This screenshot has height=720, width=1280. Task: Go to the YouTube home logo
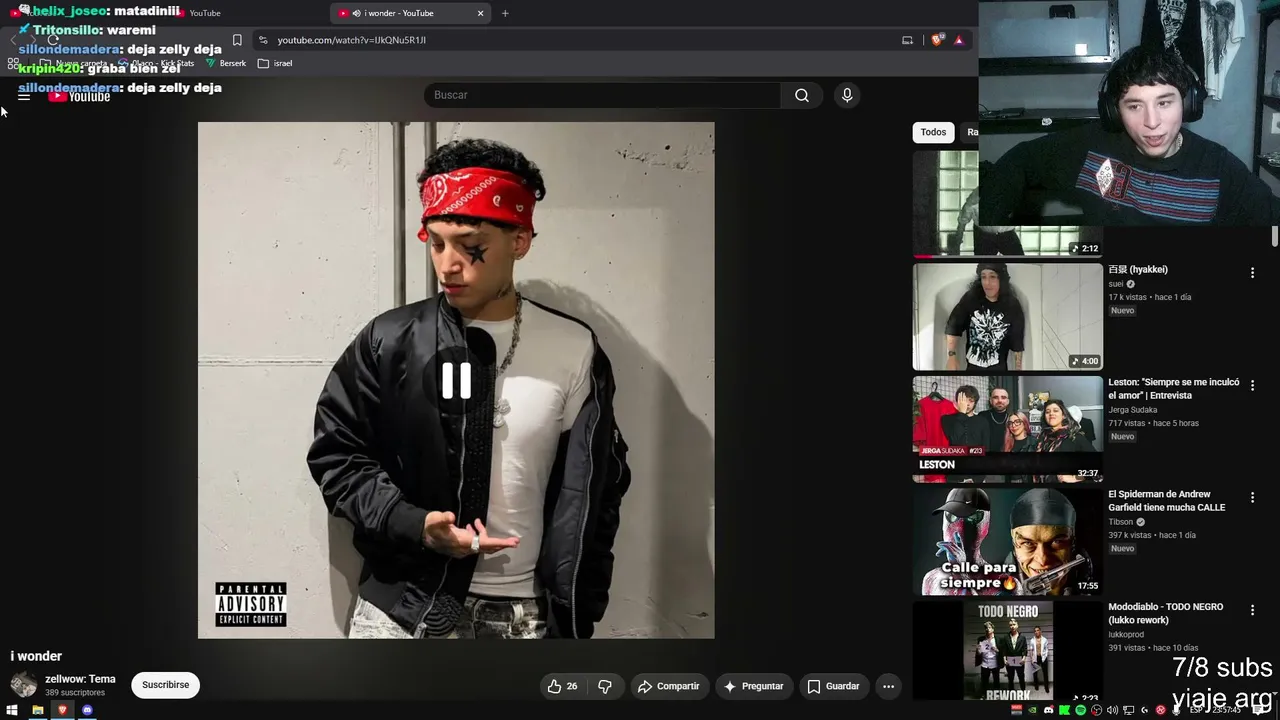[79, 96]
